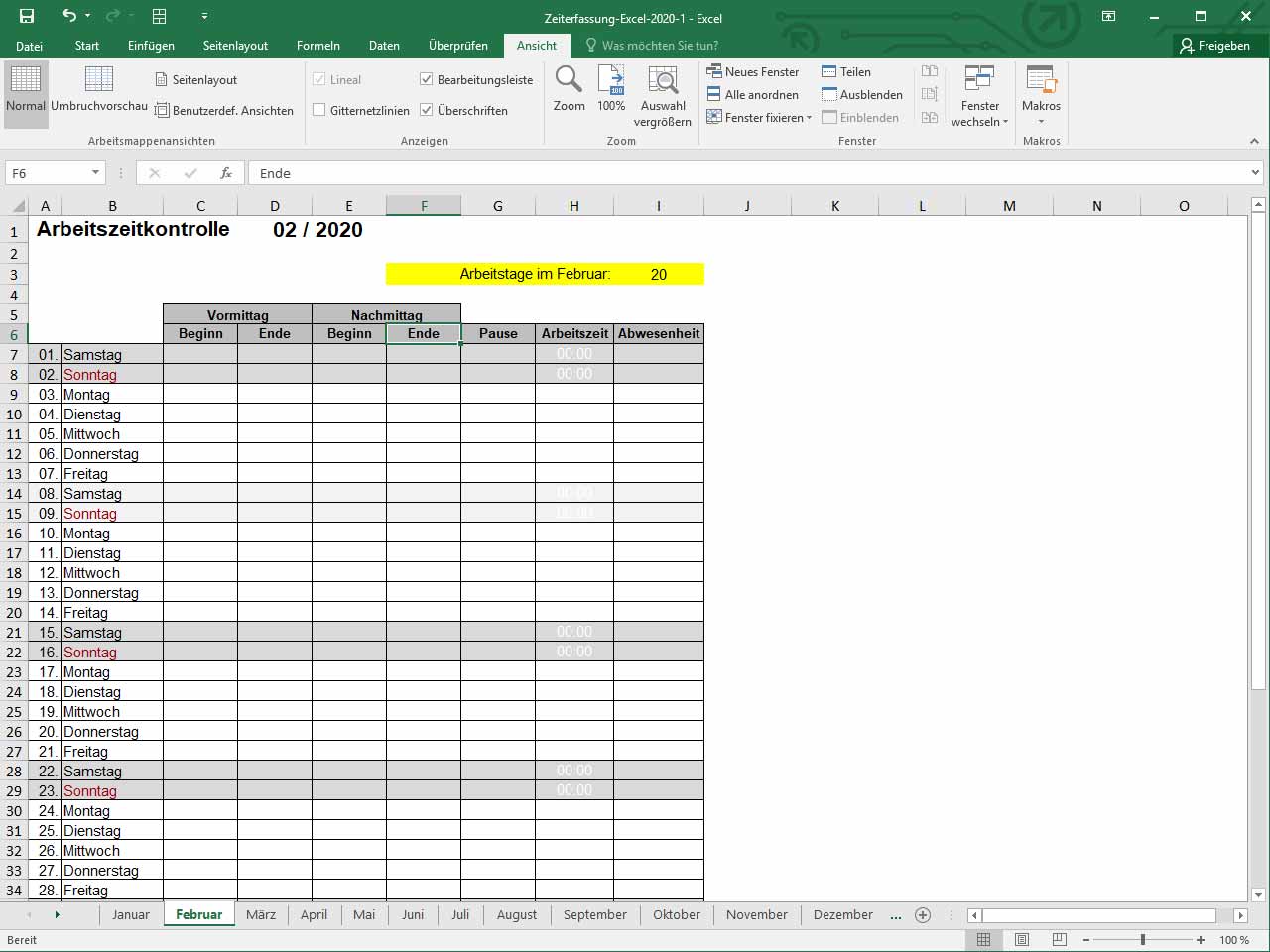1270x952 pixels.
Task: Switch to the Formeln ribbon tab
Action: coord(318,45)
